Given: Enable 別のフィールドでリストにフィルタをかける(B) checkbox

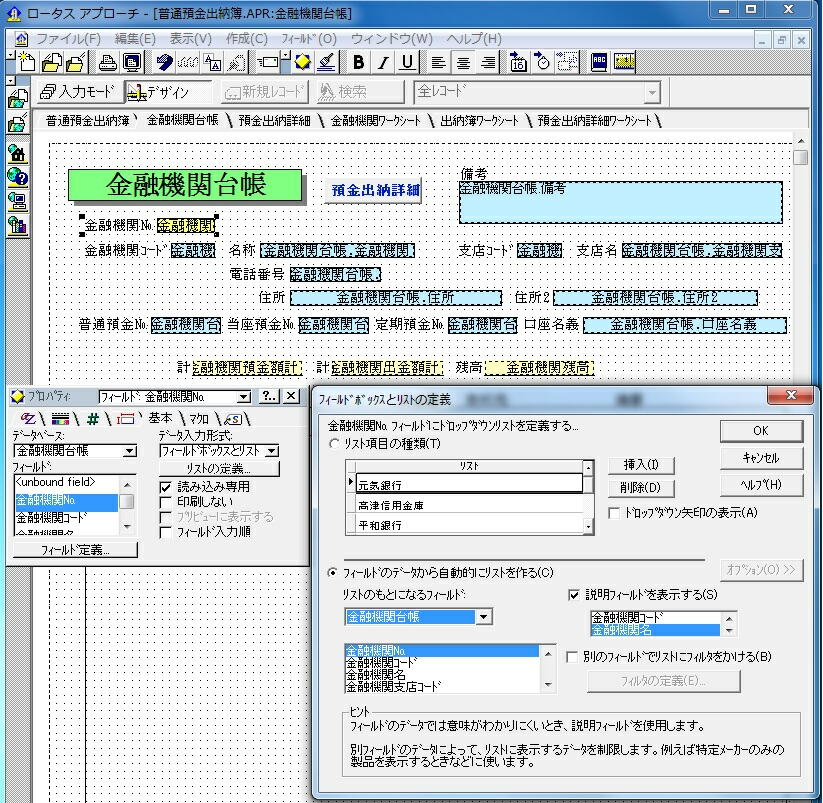Looking at the screenshot, I should [572, 657].
